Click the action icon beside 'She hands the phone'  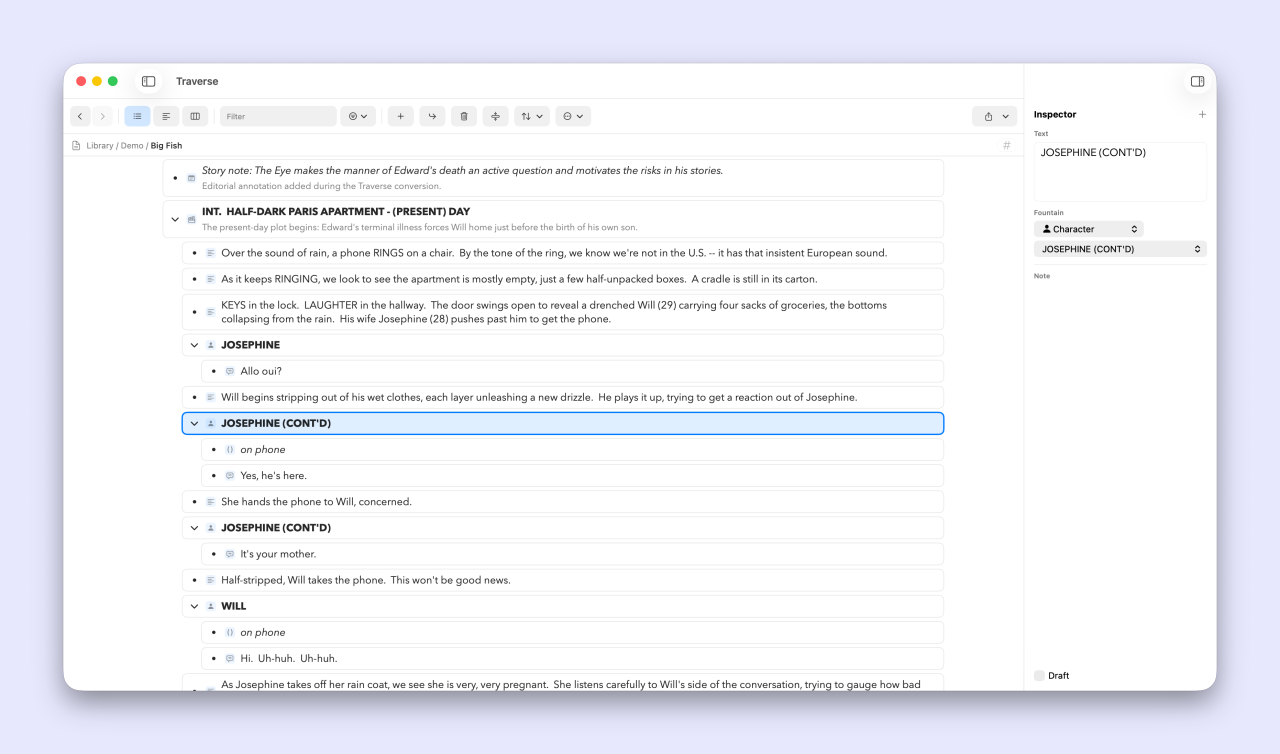pos(211,502)
